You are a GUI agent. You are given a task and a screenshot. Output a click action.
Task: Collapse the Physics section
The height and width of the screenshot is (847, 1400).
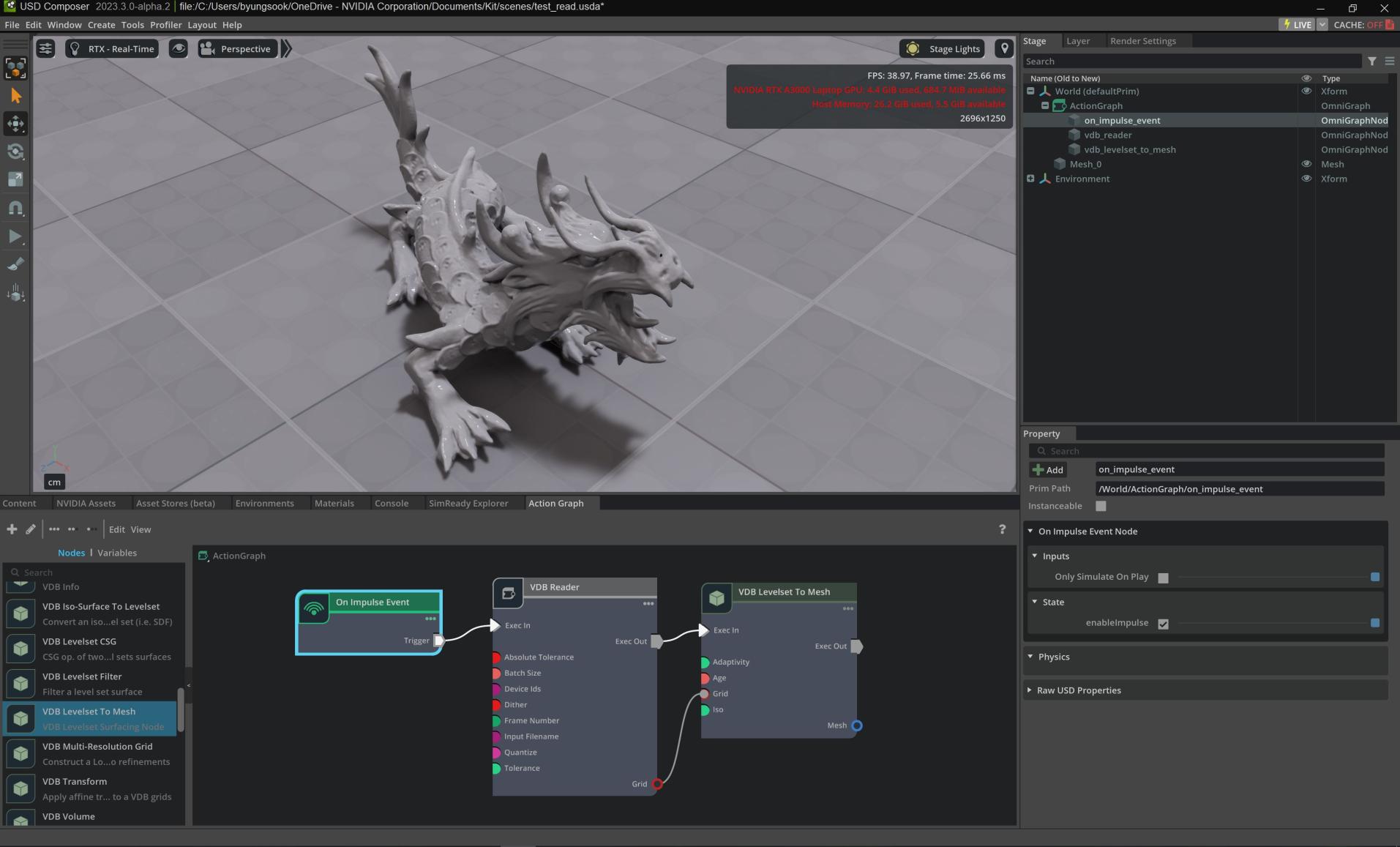tap(1030, 657)
